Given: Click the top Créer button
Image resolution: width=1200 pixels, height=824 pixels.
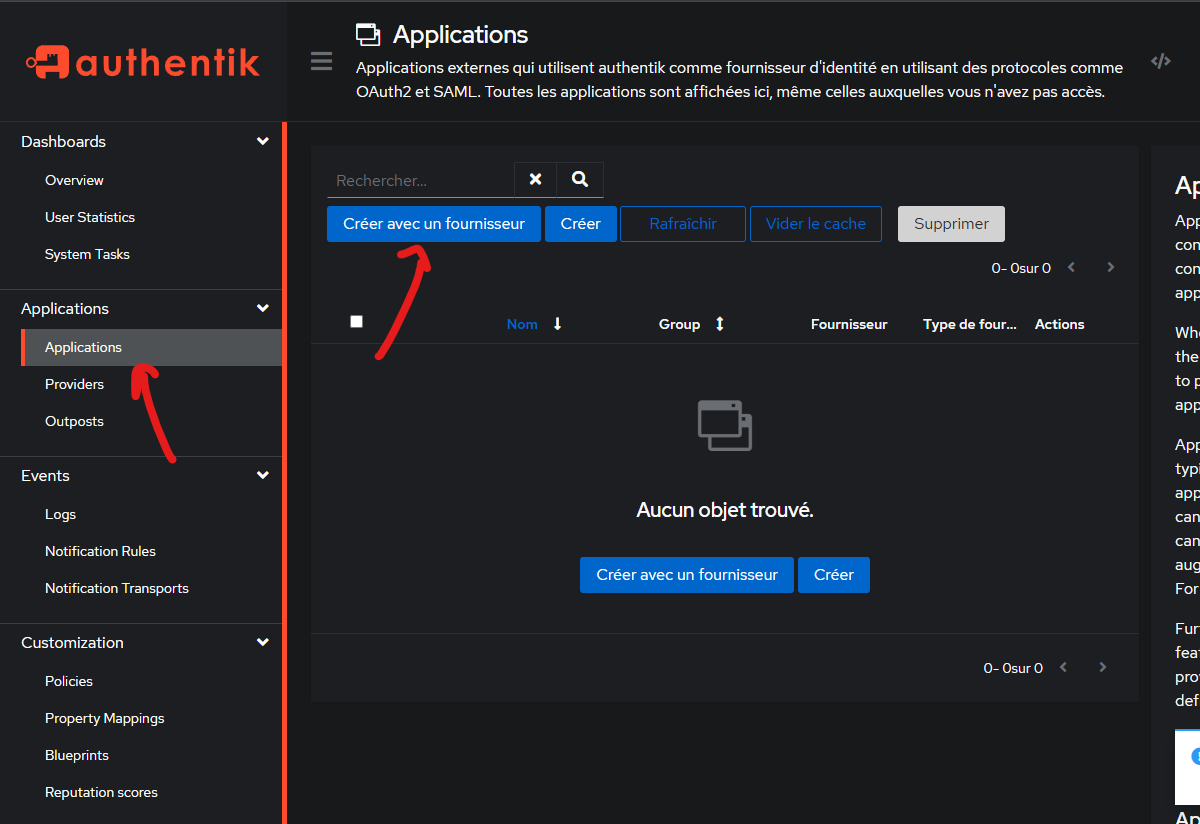Looking at the screenshot, I should pyautogui.click(x=580, y=224).
